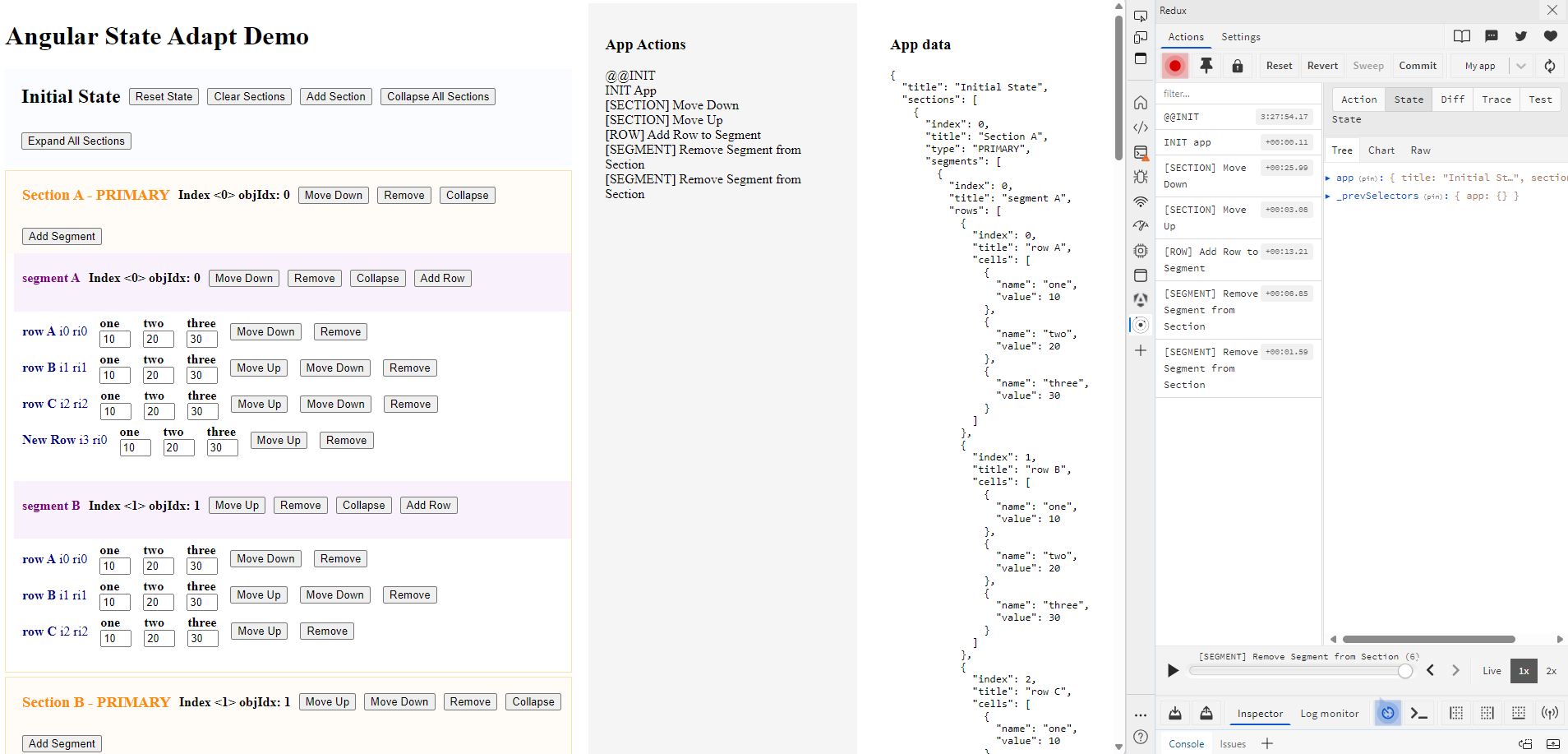Open the three-dots more options in sidebar
The width and height of the screenshot is (1568, 754).
1141,715
